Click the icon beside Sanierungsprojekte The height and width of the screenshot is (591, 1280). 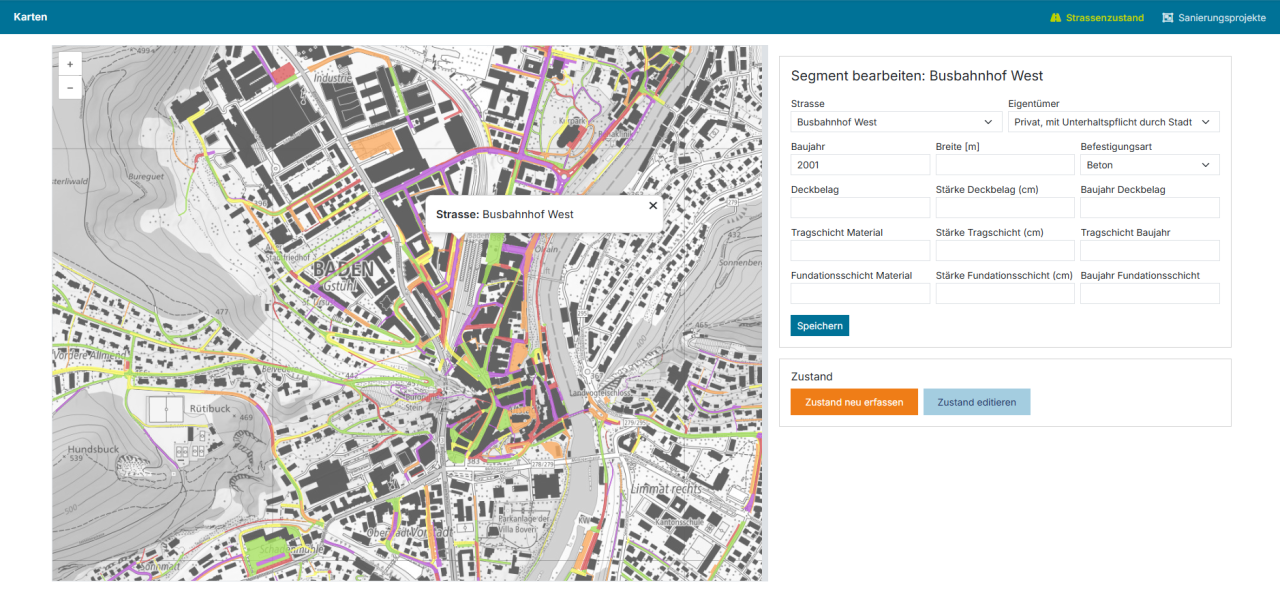click(x=1167, y=17)
